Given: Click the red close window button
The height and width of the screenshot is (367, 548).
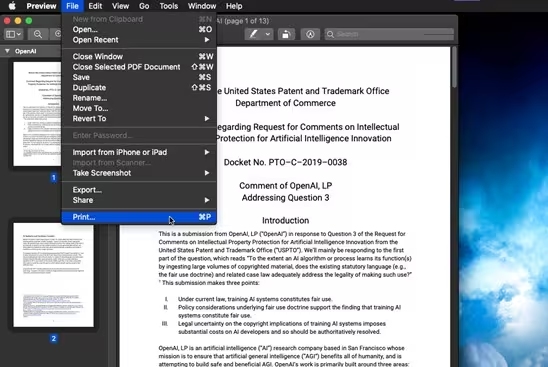Looking at the screenshot, I should [7, 21].
